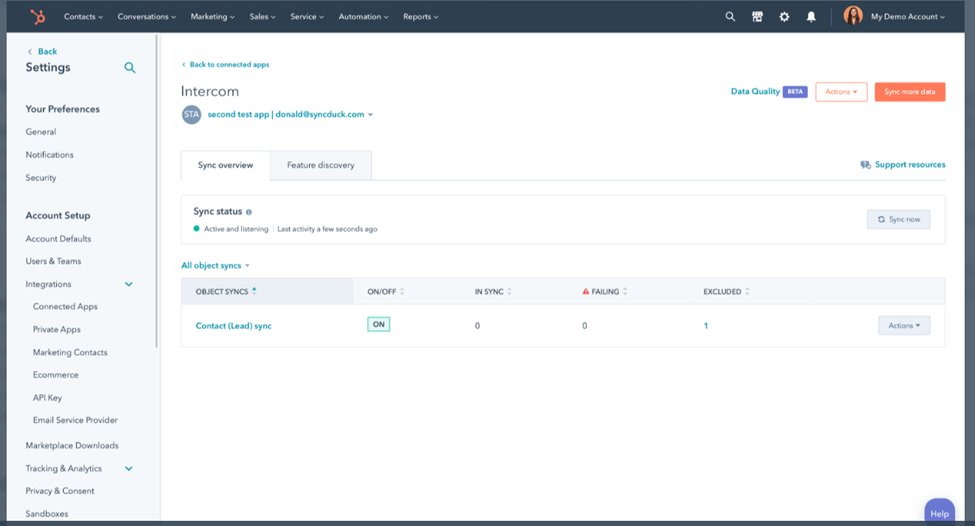Open Actions dropdown for Contact (Lead) sync
975x526 pixels.
tap(904, 325)
